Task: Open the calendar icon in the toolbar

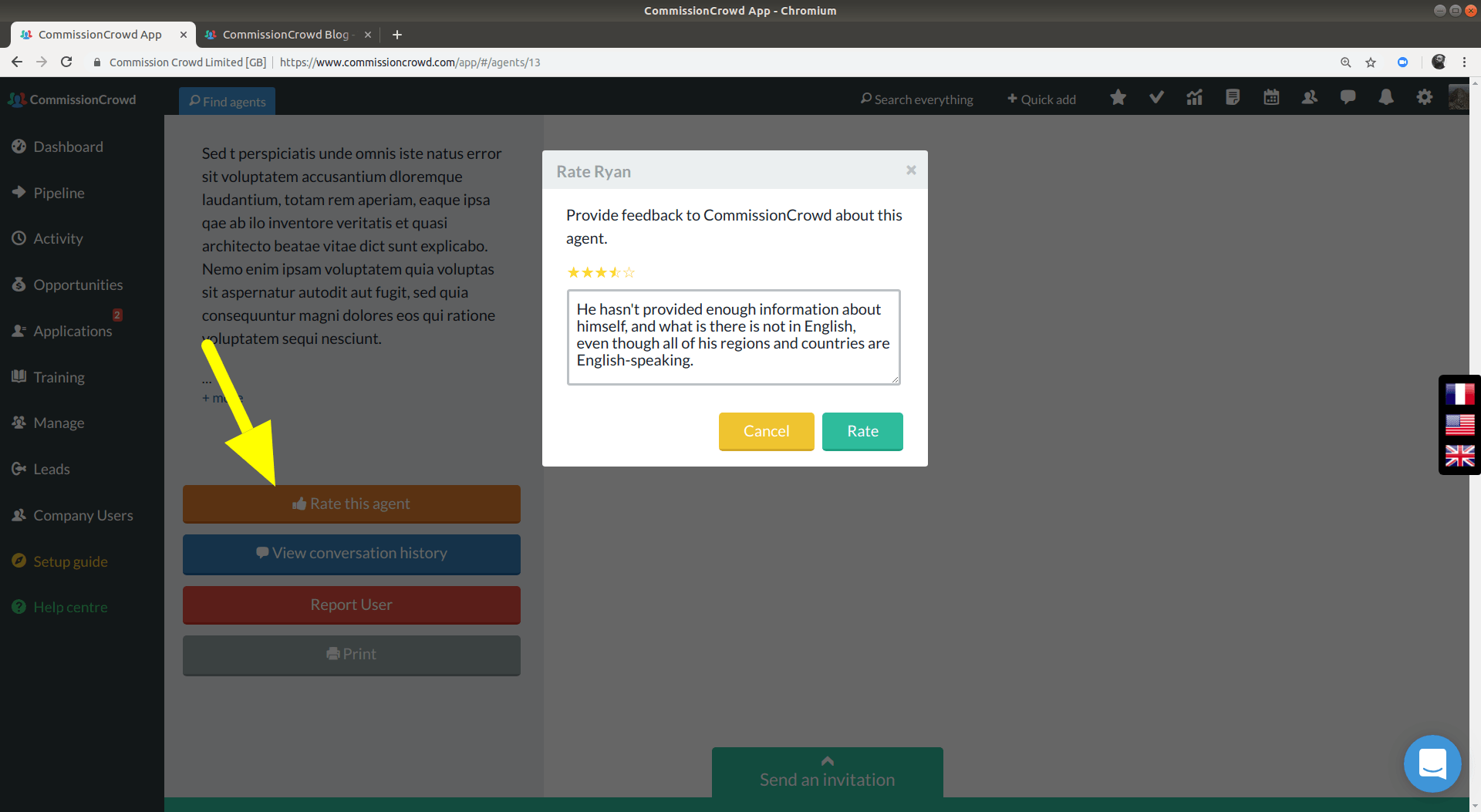Action: click(x=1270, y=98)
